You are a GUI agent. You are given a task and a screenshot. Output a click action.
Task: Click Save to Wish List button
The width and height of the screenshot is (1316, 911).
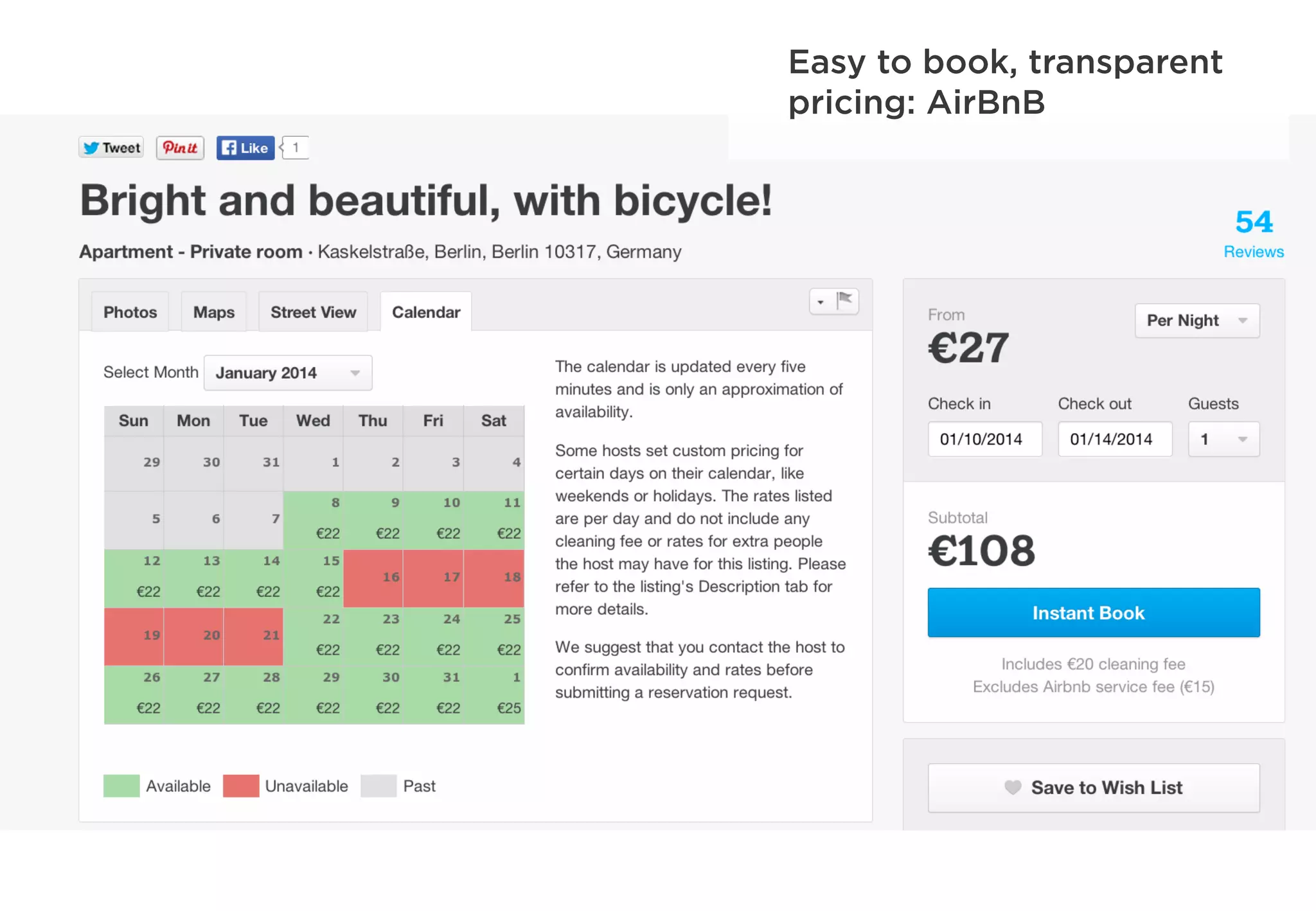pos(1094,788)
